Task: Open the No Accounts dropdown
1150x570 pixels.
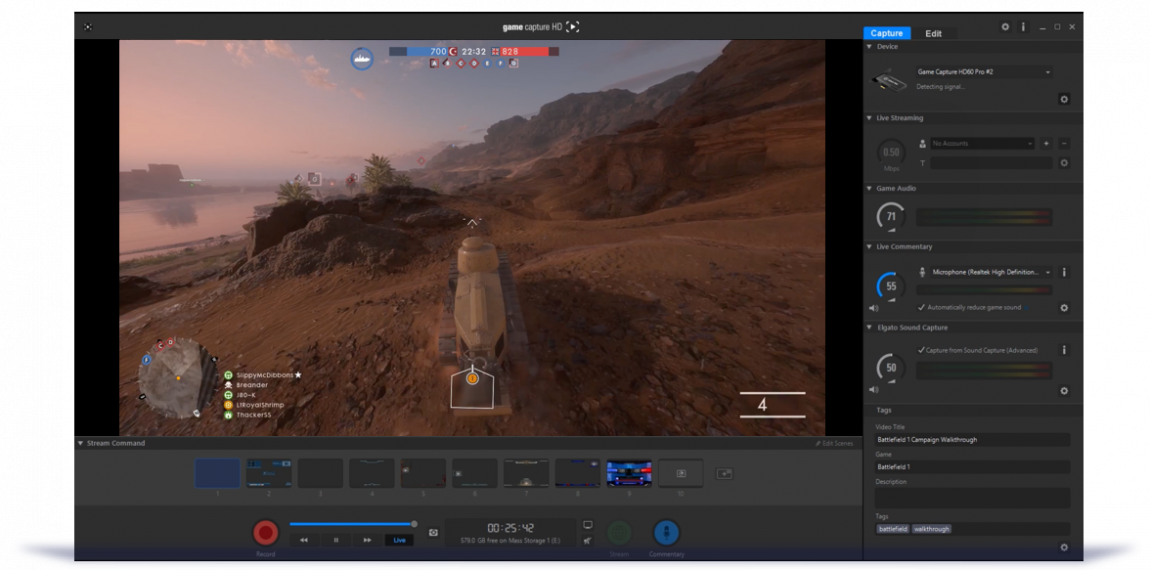Action: (982, 144)
